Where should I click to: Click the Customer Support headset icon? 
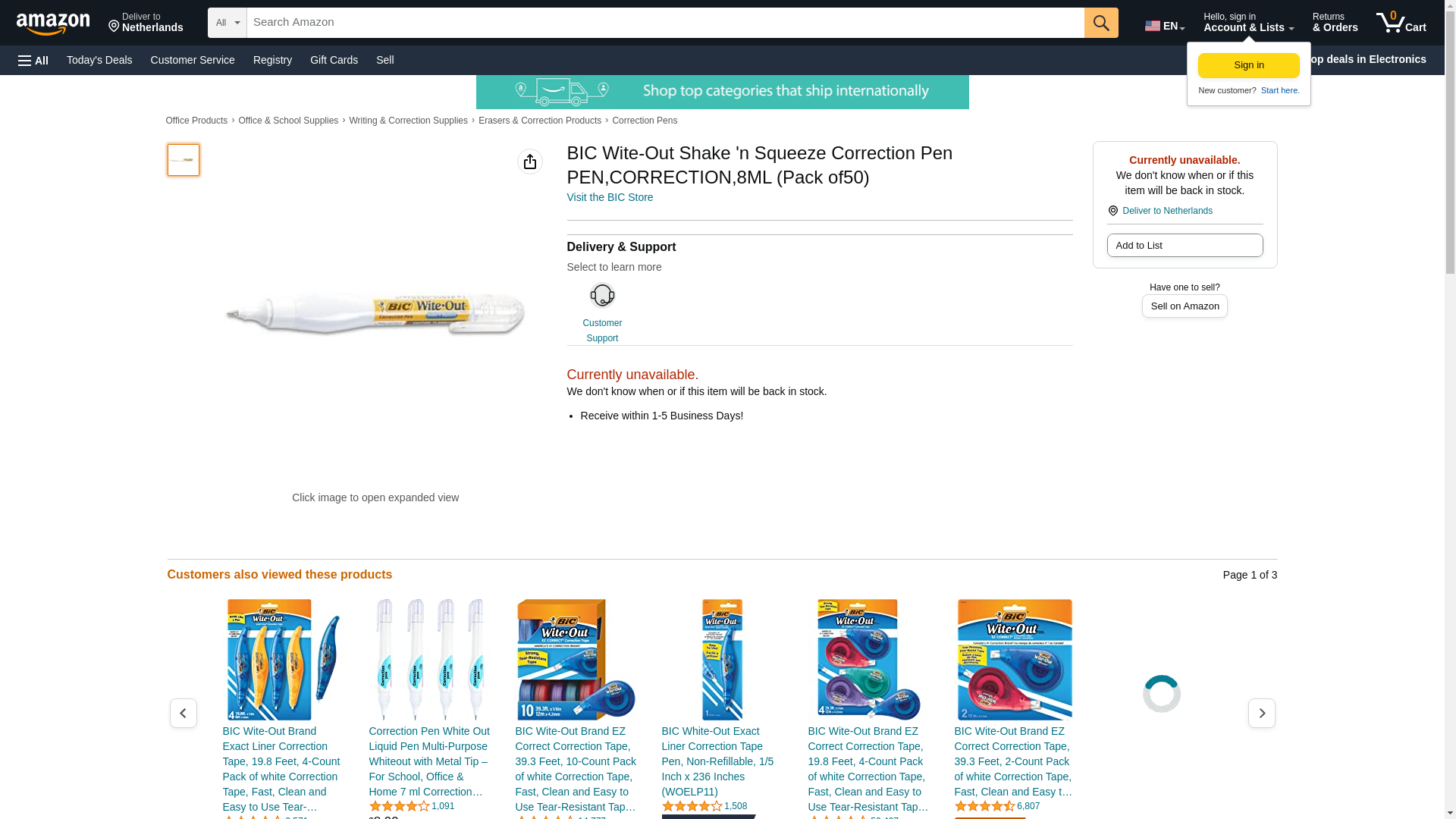pos(602,295)
